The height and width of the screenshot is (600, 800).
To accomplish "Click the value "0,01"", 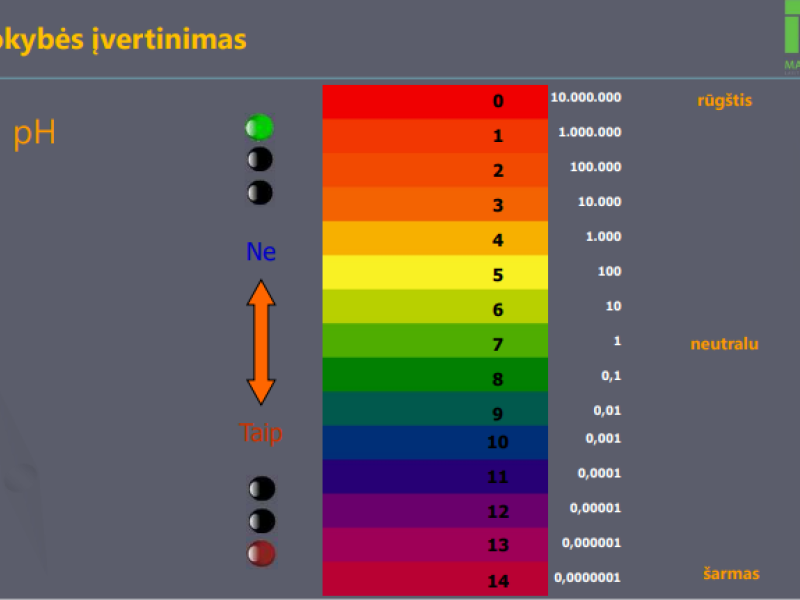I will [607, 411].
